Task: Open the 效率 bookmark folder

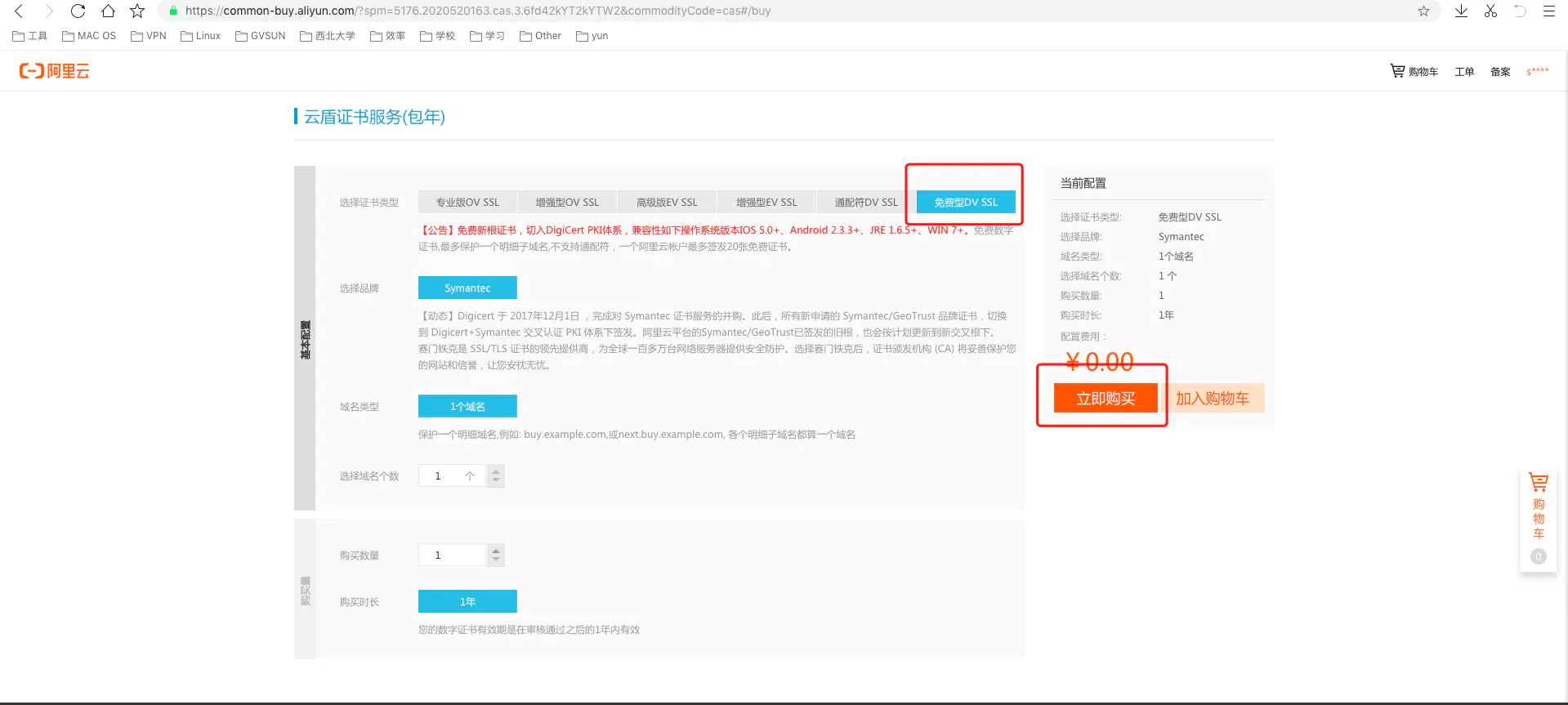Action: pos(388,36)
